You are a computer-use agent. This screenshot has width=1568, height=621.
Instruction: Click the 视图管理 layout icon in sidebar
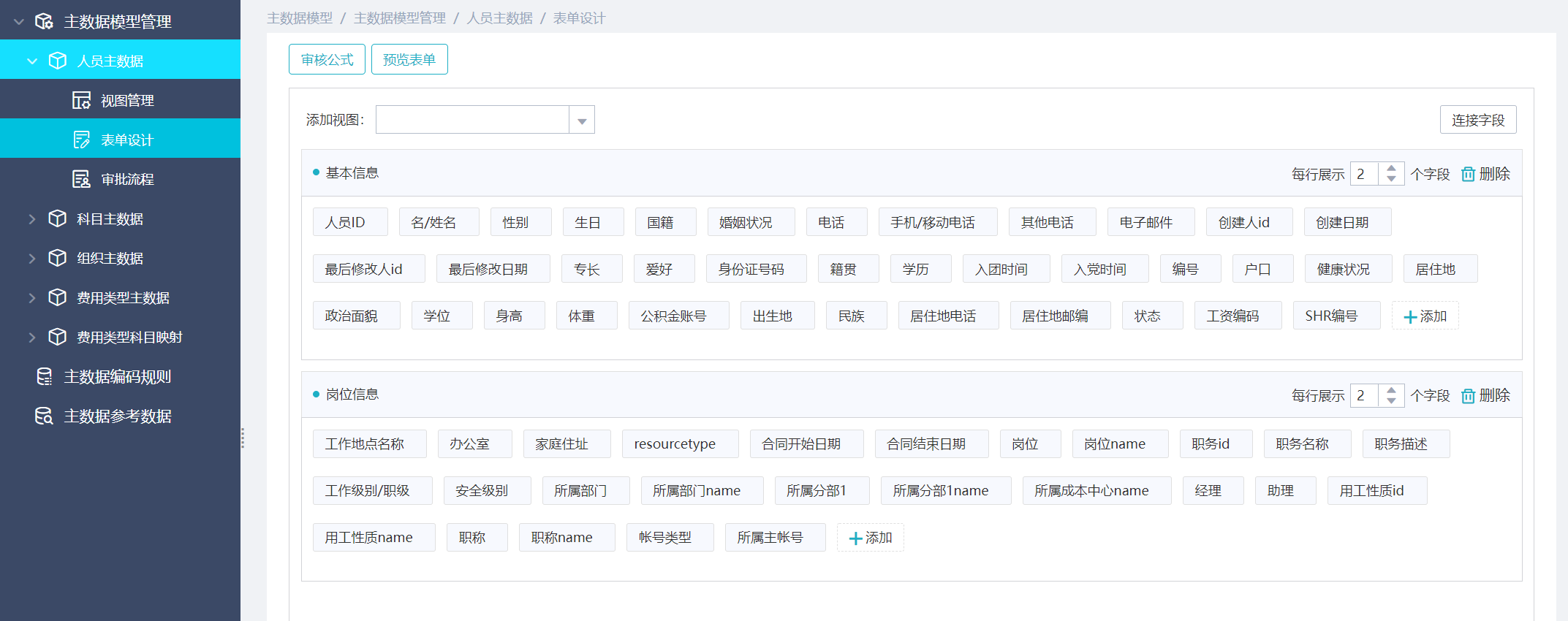tap(81, 100)
